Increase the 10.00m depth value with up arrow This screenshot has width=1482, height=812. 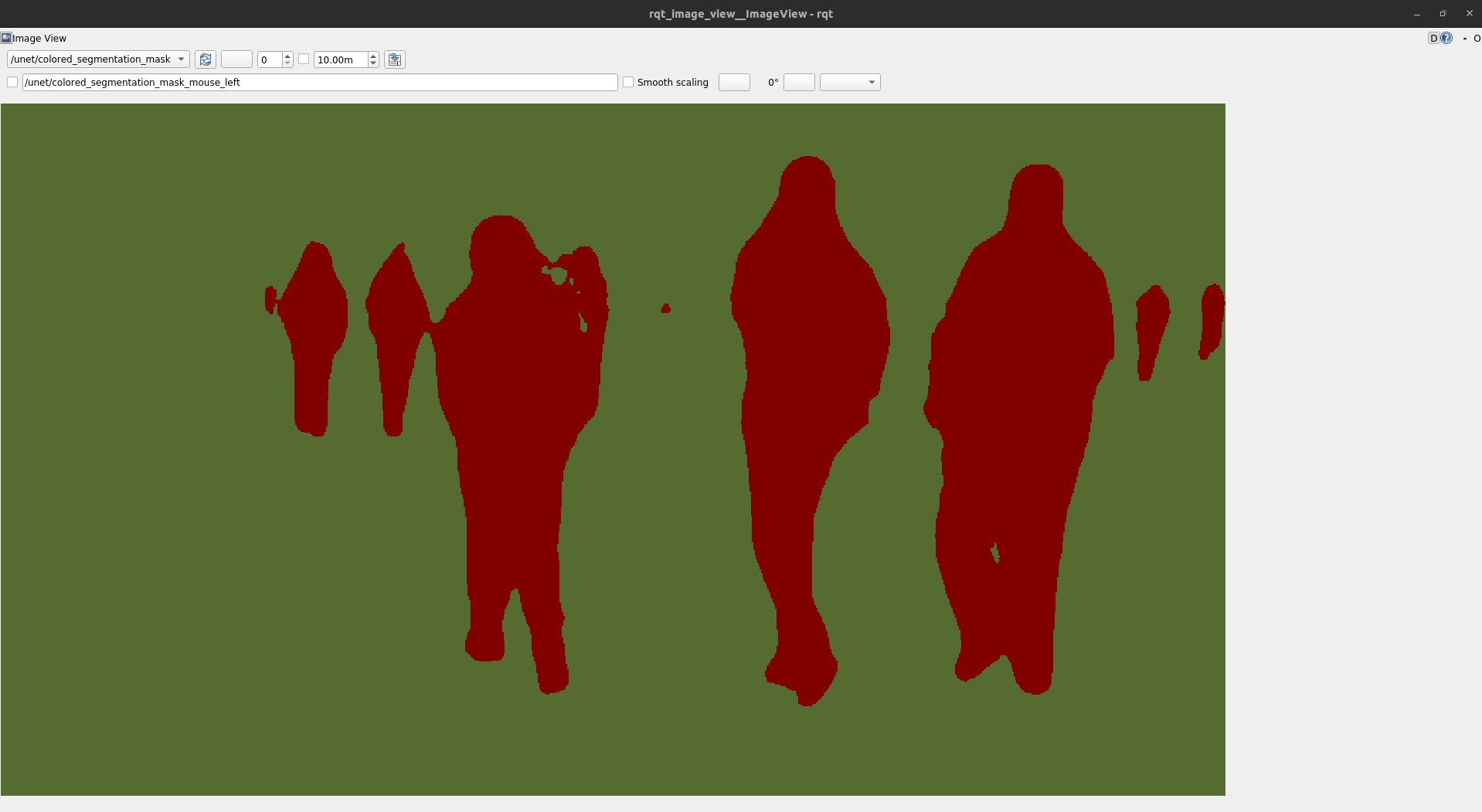pos(373,56)
